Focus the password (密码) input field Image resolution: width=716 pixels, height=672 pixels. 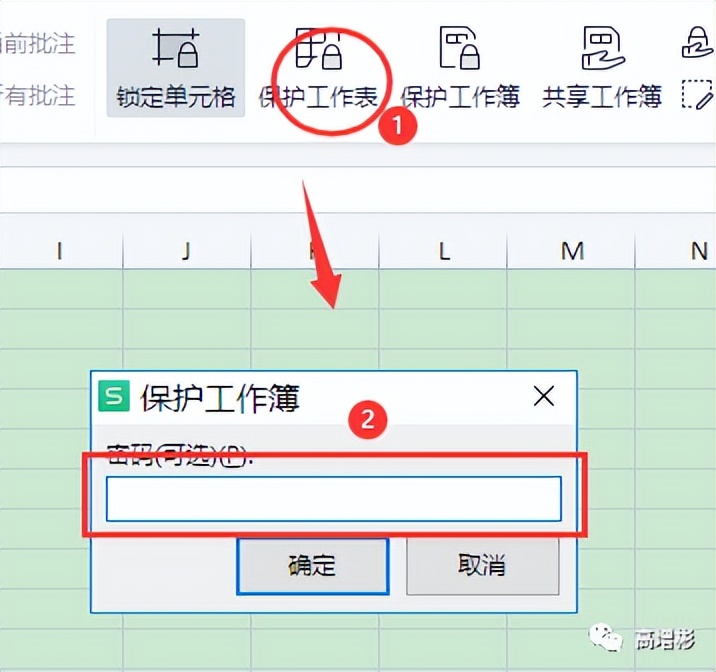click(334, 499)
